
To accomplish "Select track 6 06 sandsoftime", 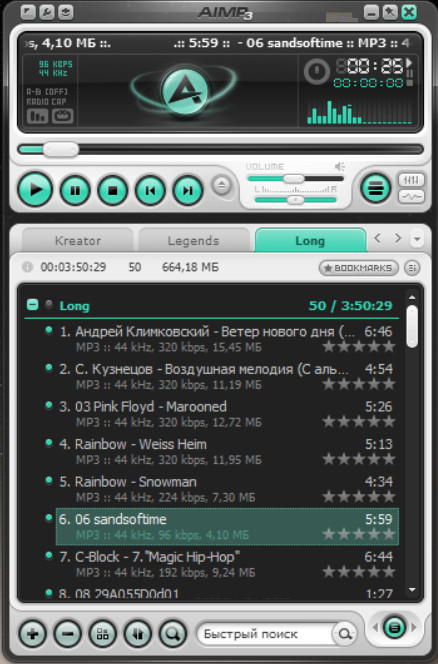I will 227,526.
